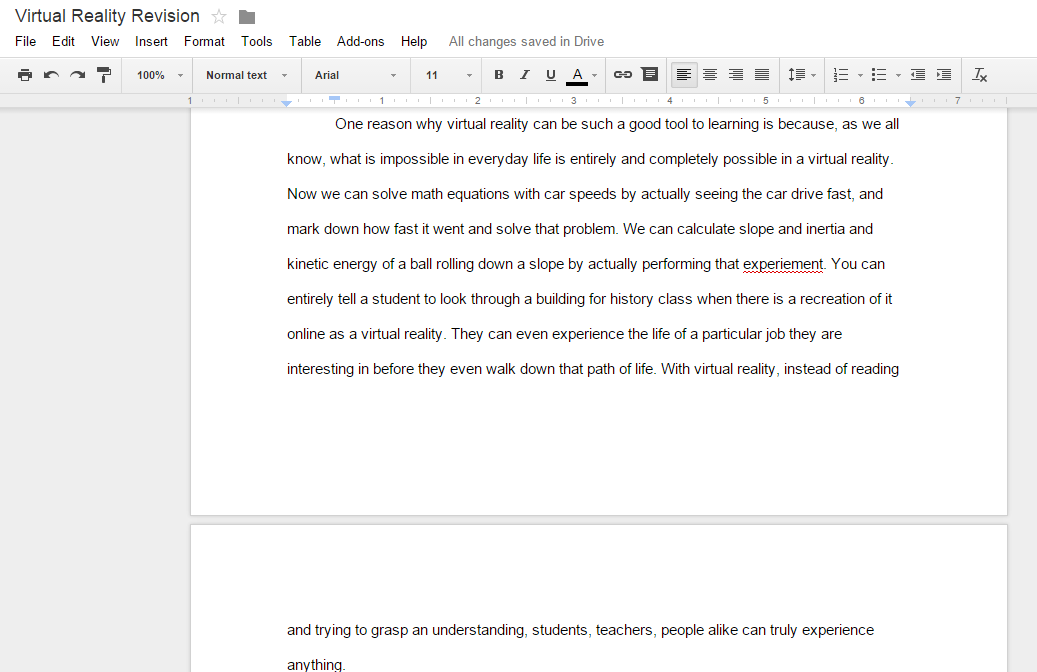
Task: Open the Normal text style dropdown
Action: tap(247, 75)
